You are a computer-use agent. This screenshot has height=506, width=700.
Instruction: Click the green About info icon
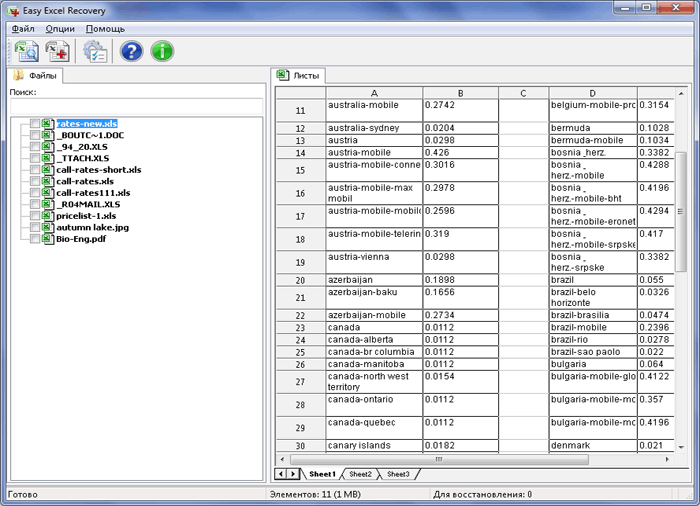coord(162,51)
